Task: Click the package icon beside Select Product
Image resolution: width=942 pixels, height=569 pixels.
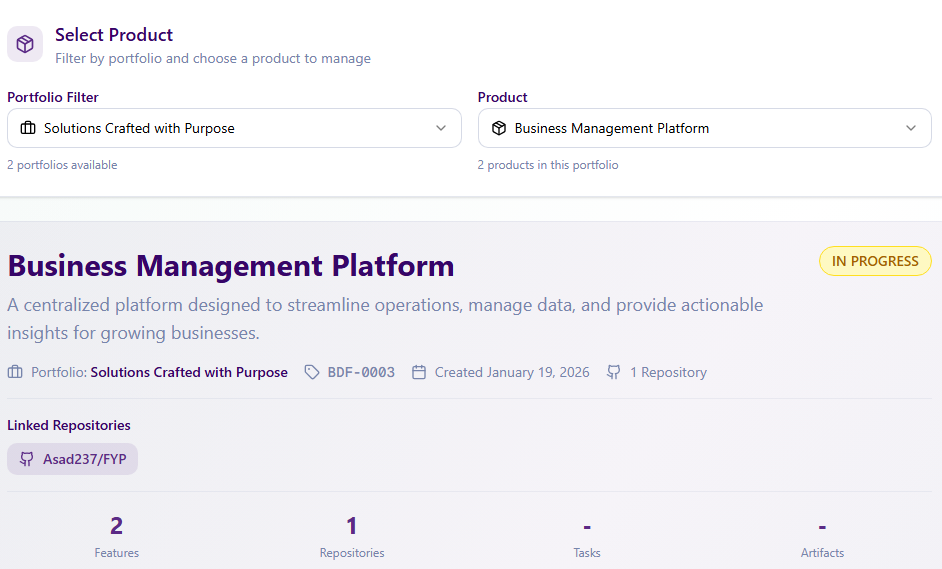Action: pyautogui.click(x=25, y=44)
